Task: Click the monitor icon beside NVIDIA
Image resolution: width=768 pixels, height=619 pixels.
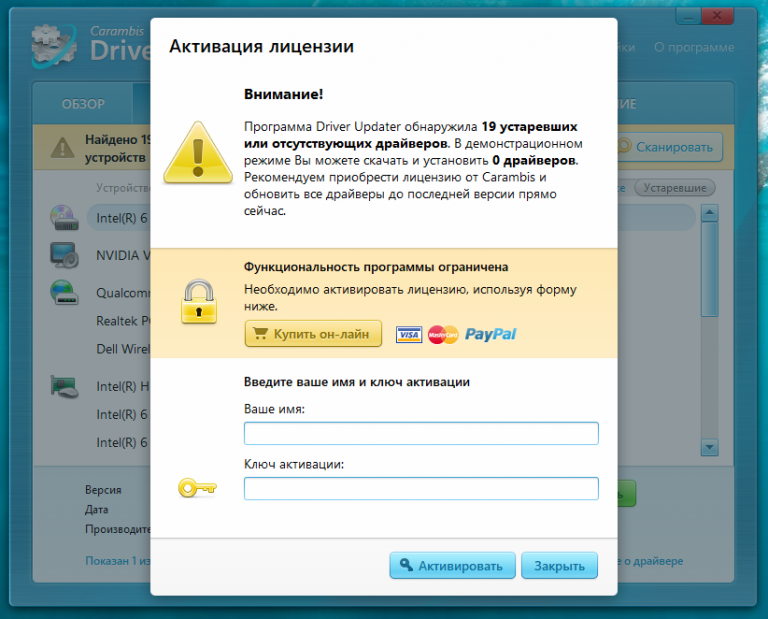Action: pos(64,255)
